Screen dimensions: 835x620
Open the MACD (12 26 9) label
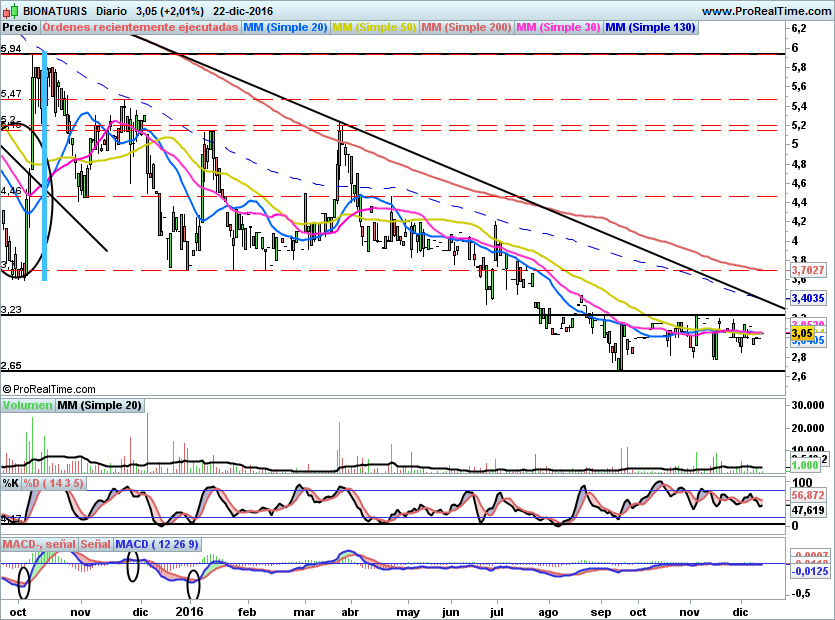(157, 544)
